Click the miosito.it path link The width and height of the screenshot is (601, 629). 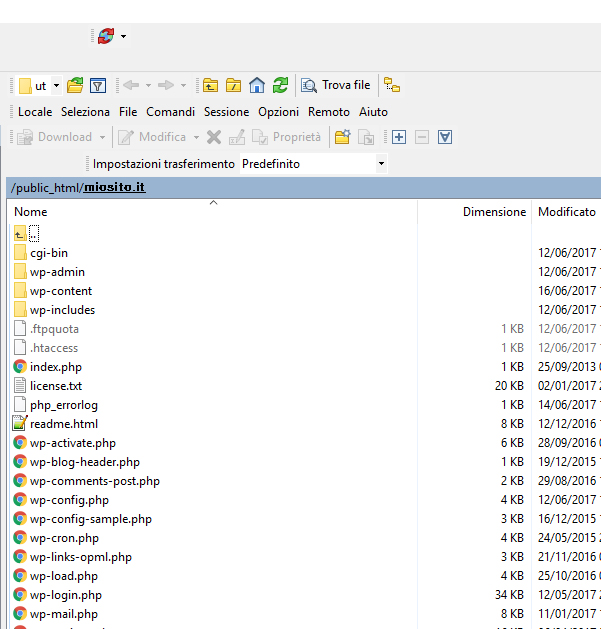115,187
